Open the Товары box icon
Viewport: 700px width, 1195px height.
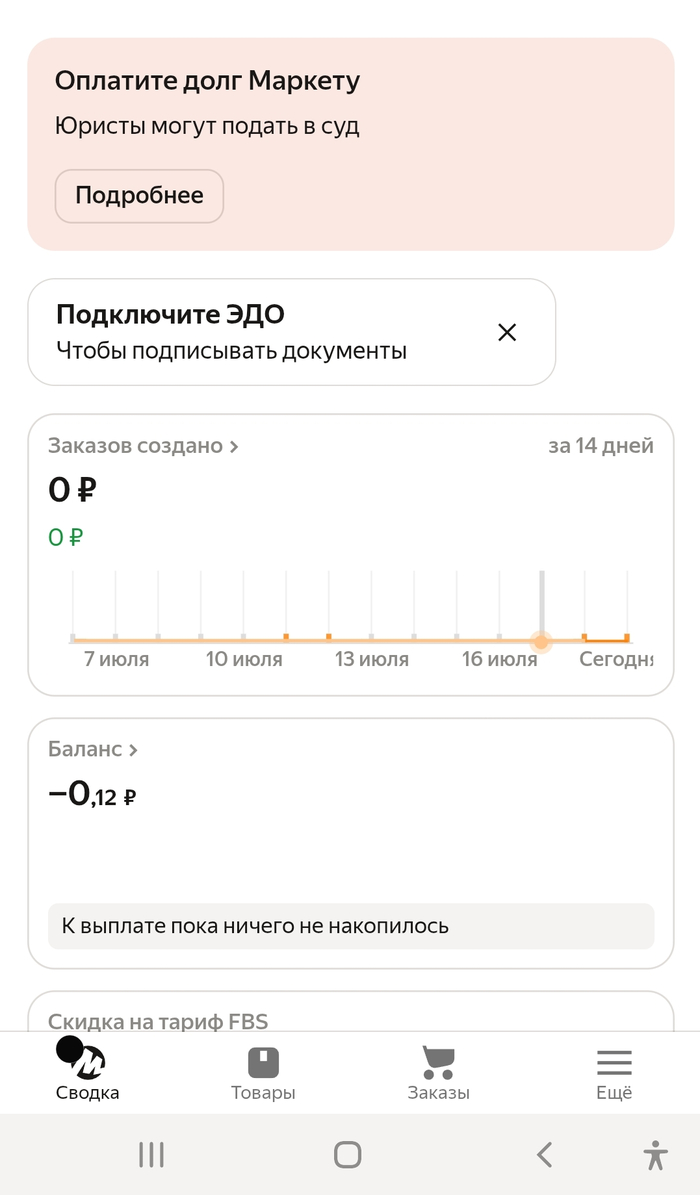tap(263, 1062)
